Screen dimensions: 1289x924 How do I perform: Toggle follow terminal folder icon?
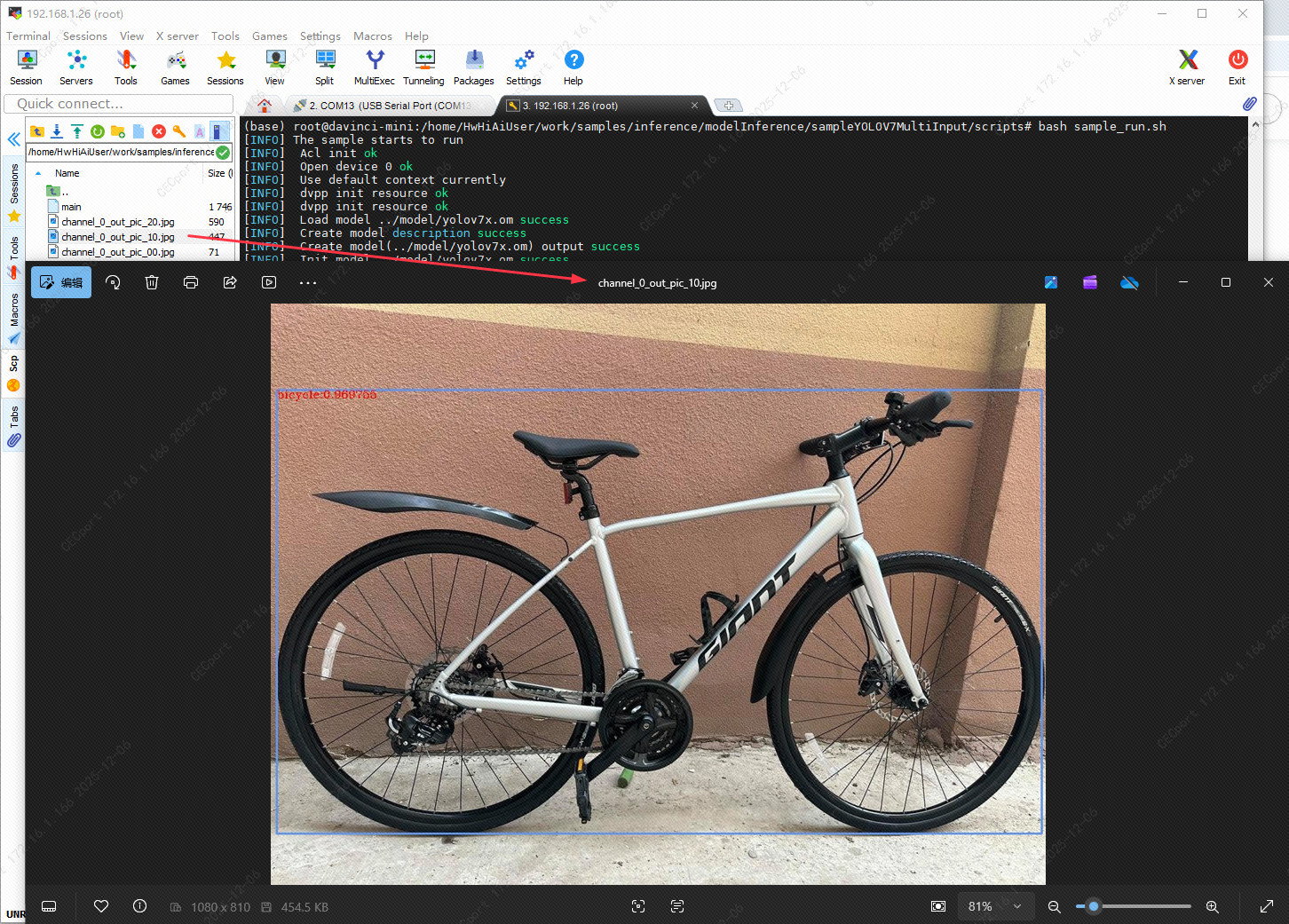click(x=219, y=131)
